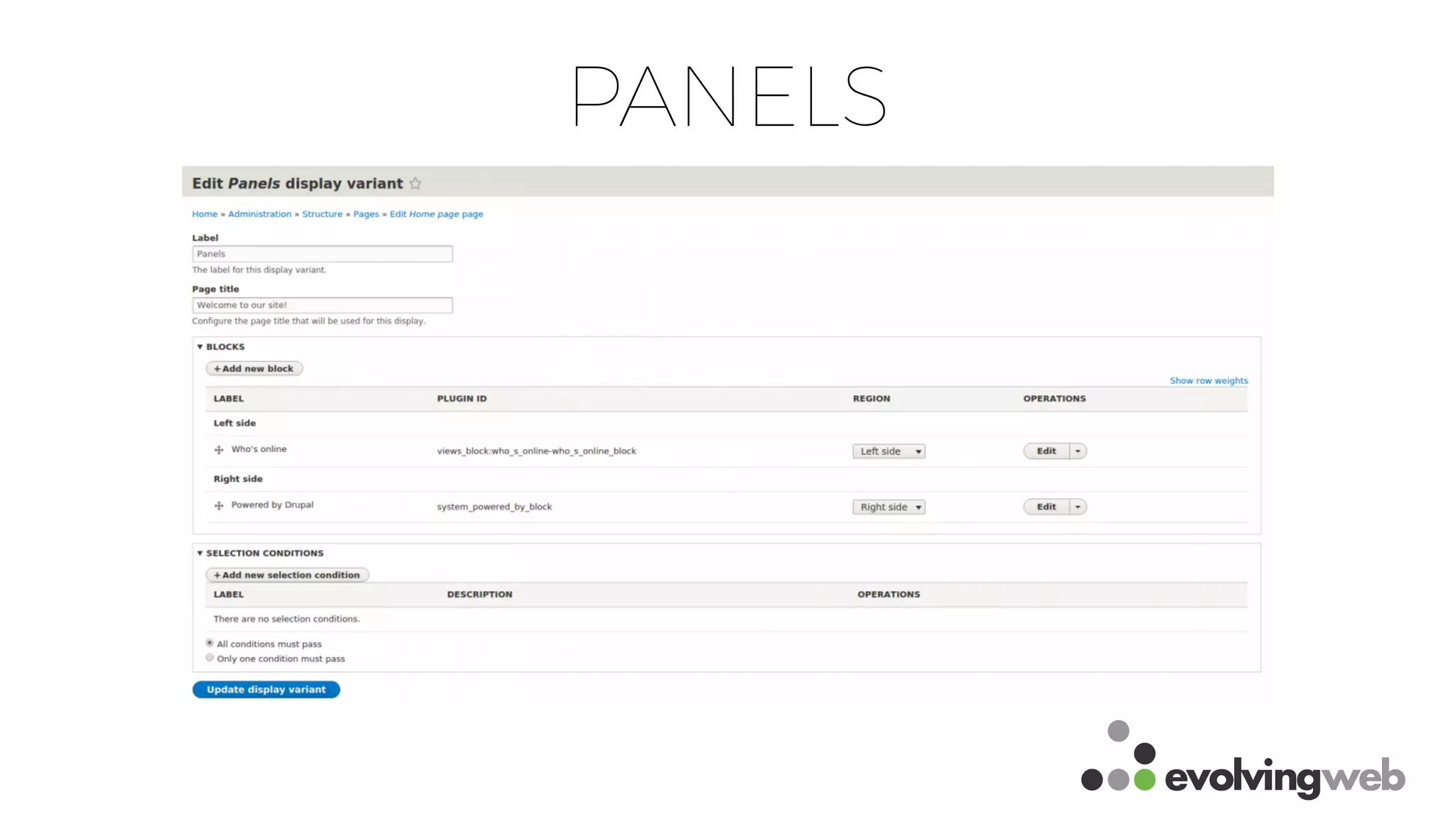Focus the Label text field

(x=322, y=254)
